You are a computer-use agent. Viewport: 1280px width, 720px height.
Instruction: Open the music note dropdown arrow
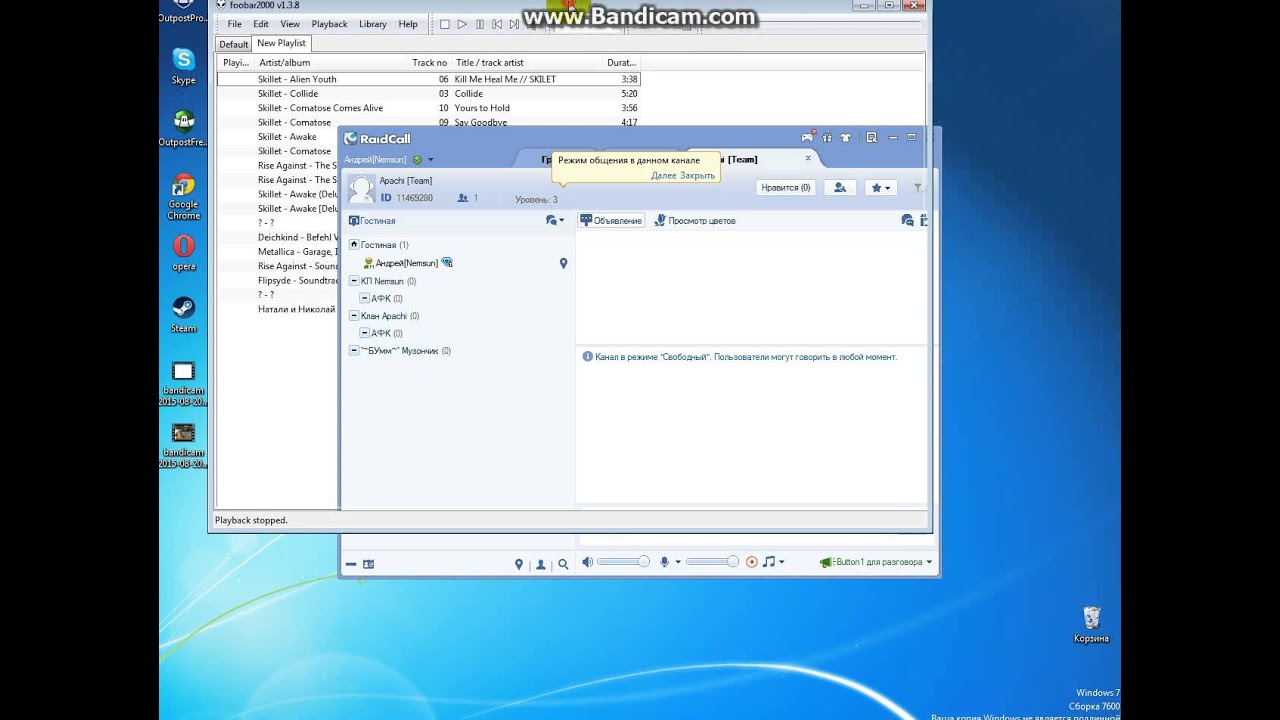pyautogui.click(x=781, y=562)
